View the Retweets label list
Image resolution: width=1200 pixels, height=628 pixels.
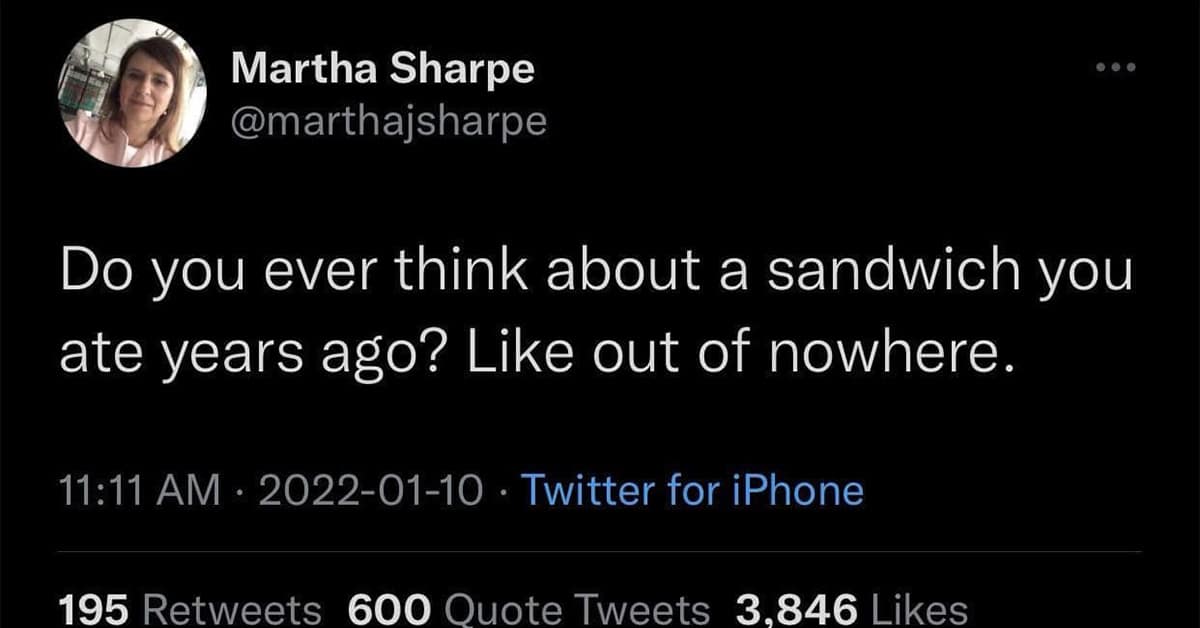tap(235, 610)
